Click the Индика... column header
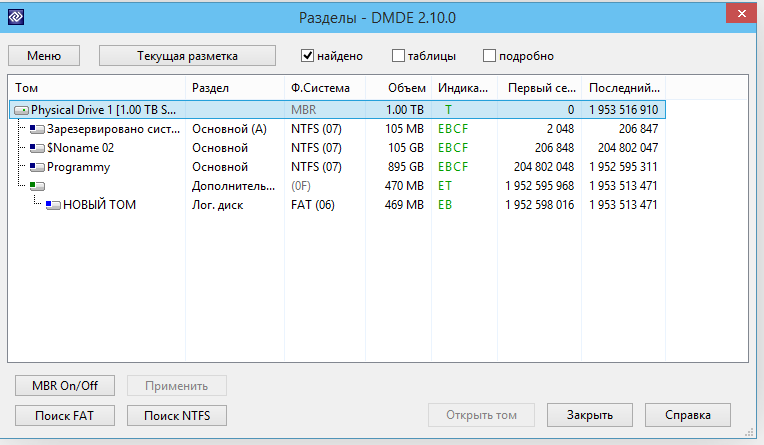764x445 pixels. coord(464,88)
